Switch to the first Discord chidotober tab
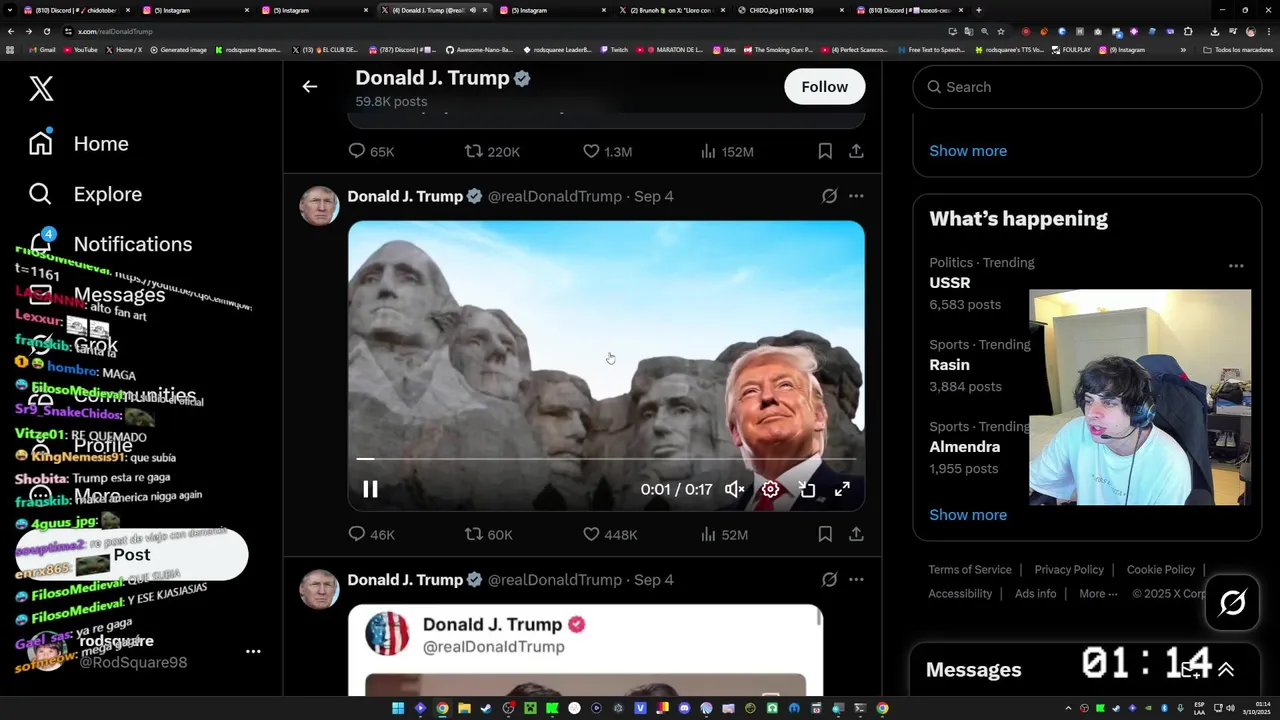1280x720 pixels. click(75, 10)
